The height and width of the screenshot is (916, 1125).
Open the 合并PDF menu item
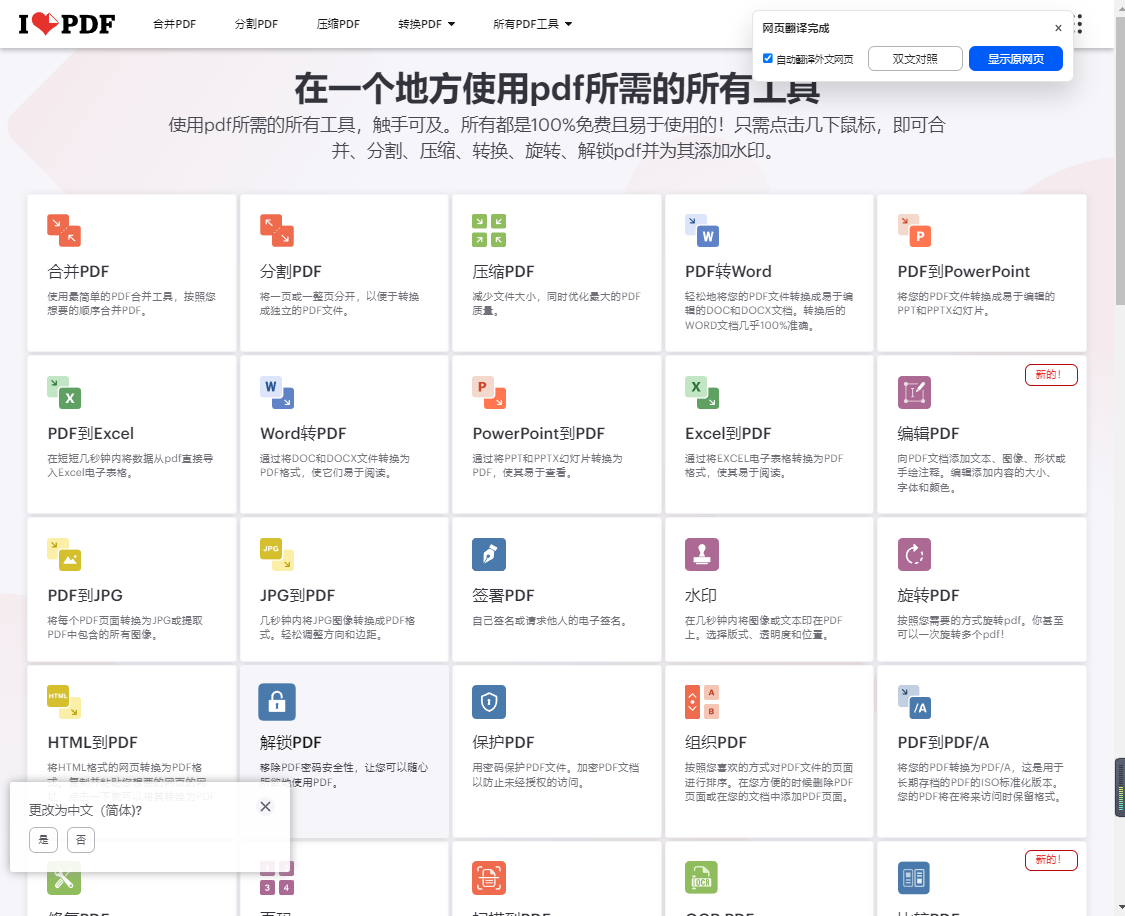[174, 24]
